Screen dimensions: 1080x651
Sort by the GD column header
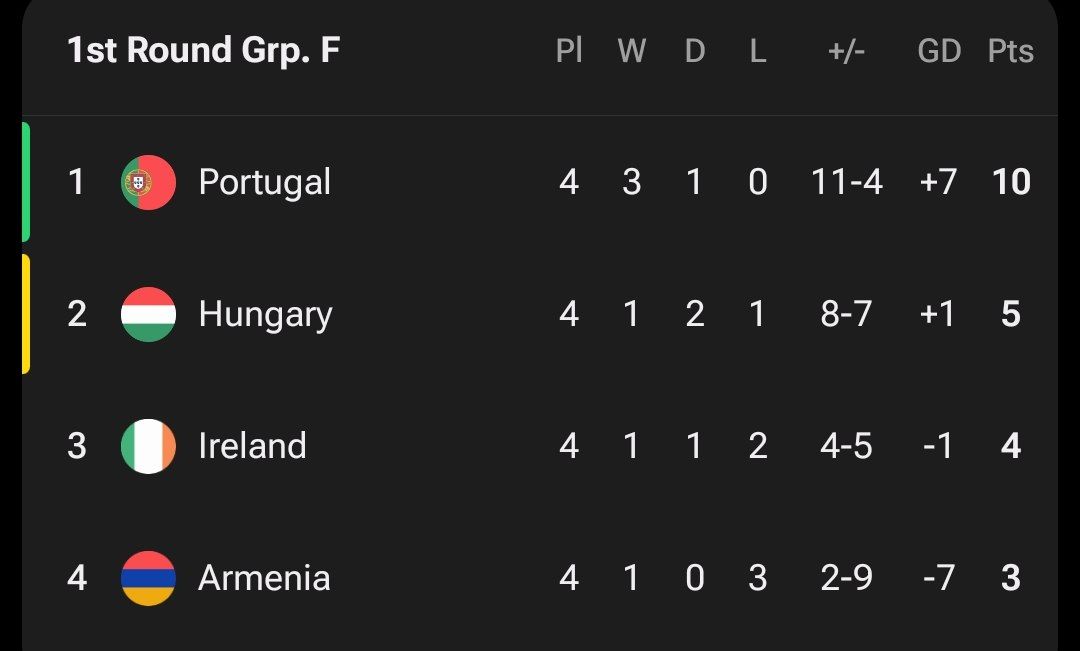tap(939, 51)
